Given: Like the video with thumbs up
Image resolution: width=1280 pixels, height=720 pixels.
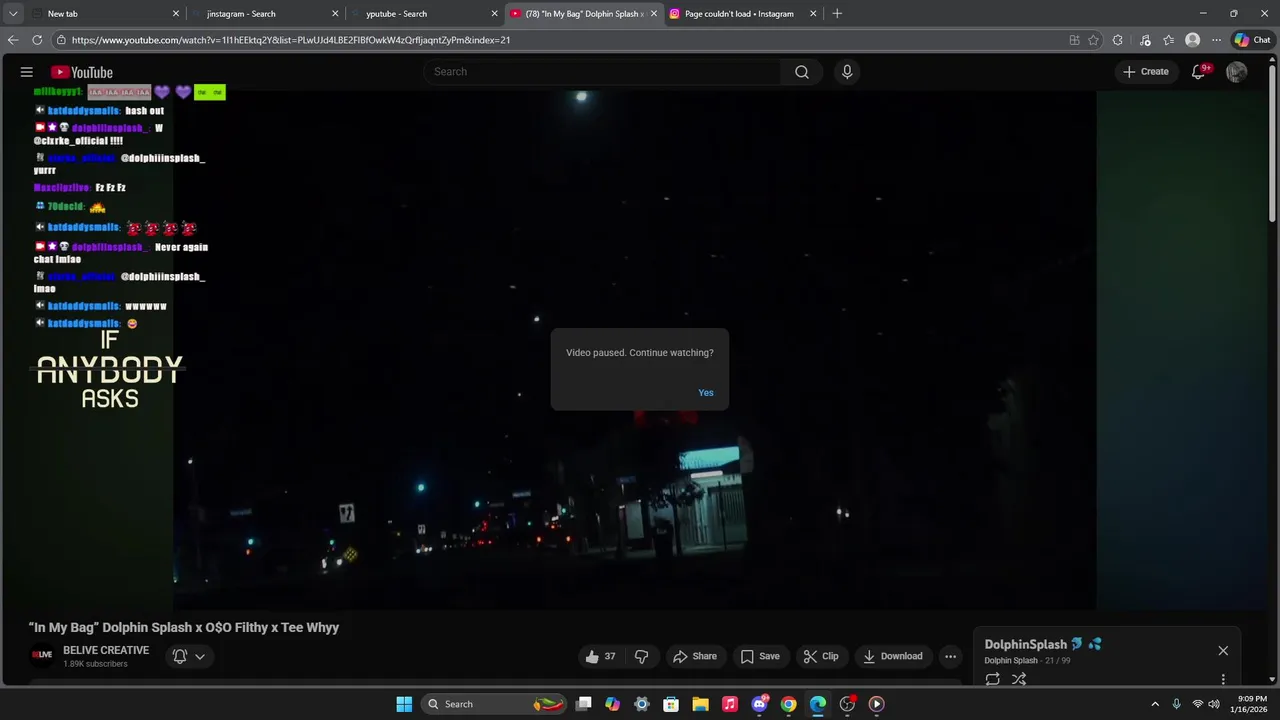Looking at the screenshot, I should [601, 656].
